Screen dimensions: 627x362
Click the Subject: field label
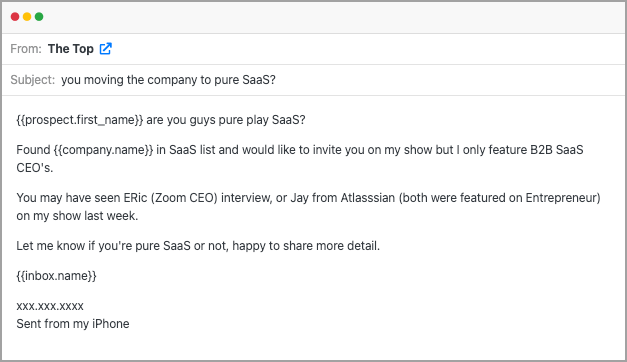point(33,80)
